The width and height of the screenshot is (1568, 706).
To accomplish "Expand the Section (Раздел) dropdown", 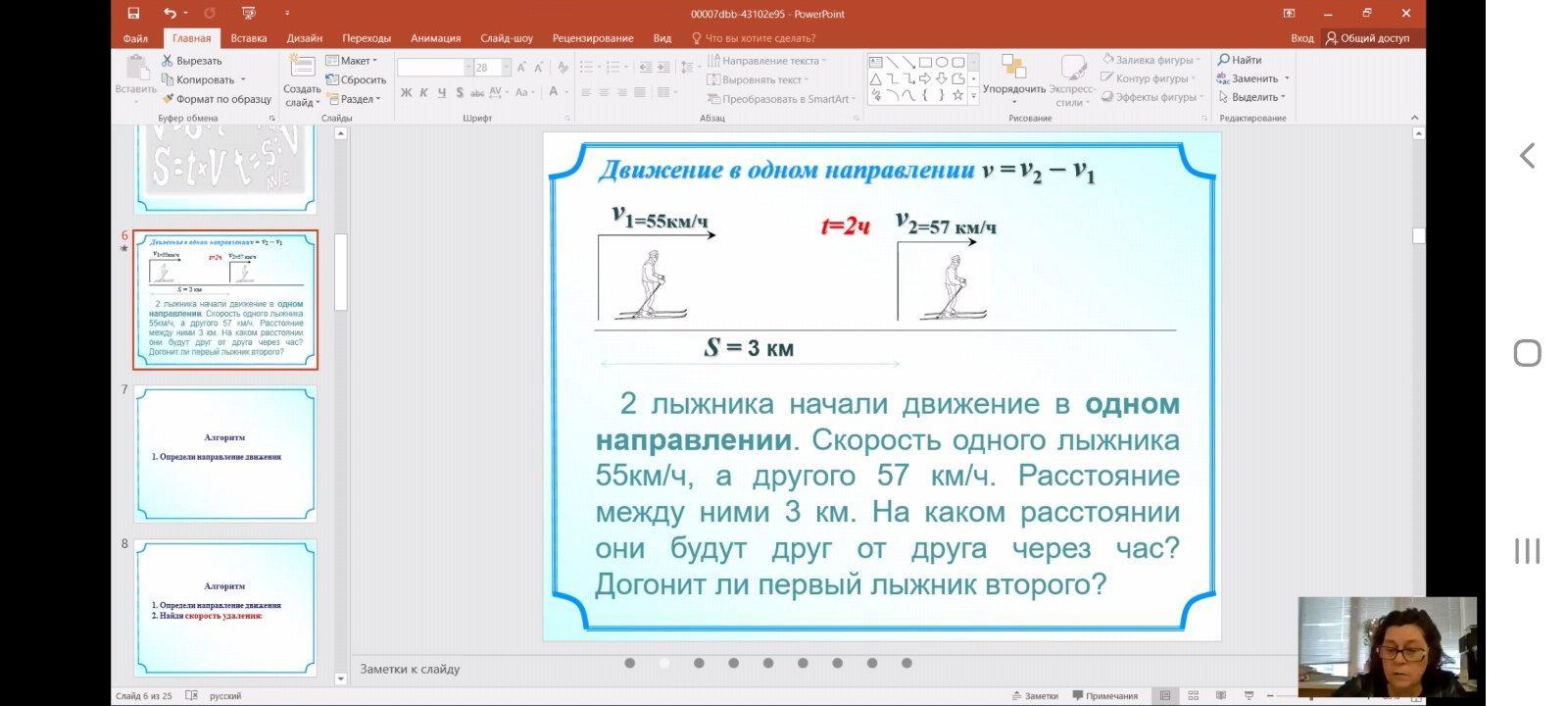I will click(353, 99).
